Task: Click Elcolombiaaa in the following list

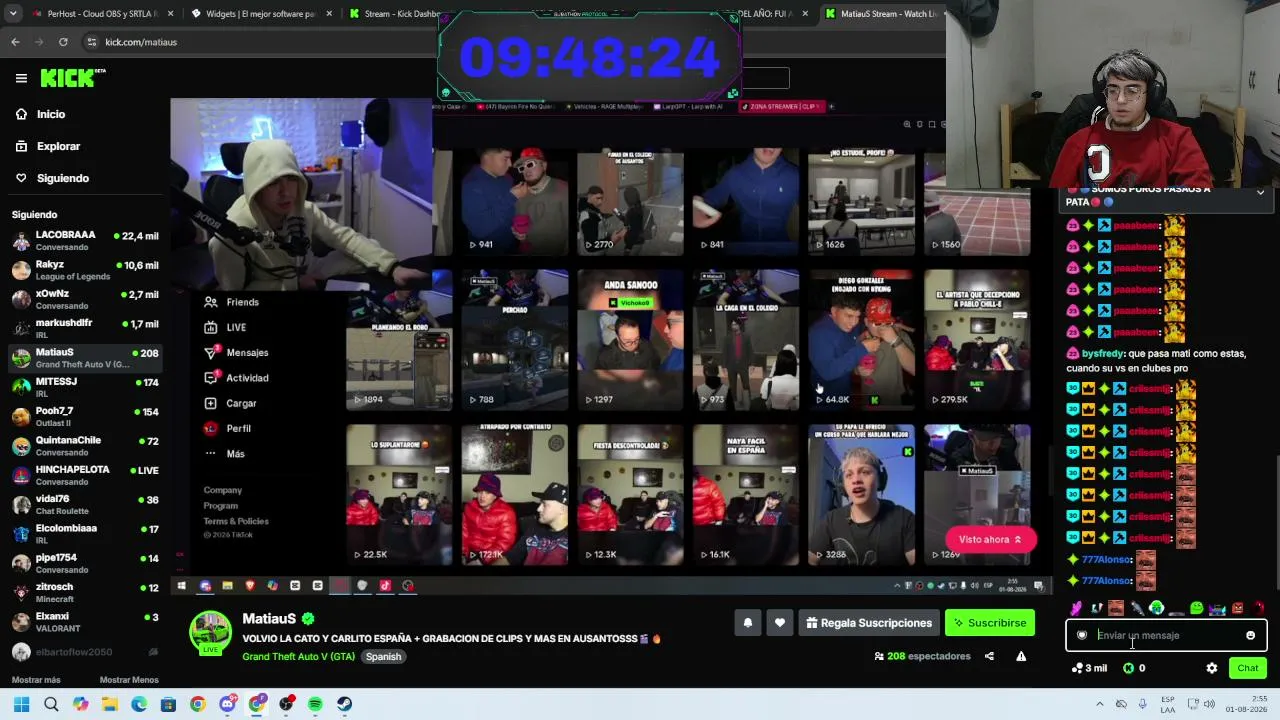Action: coord(85,533)
